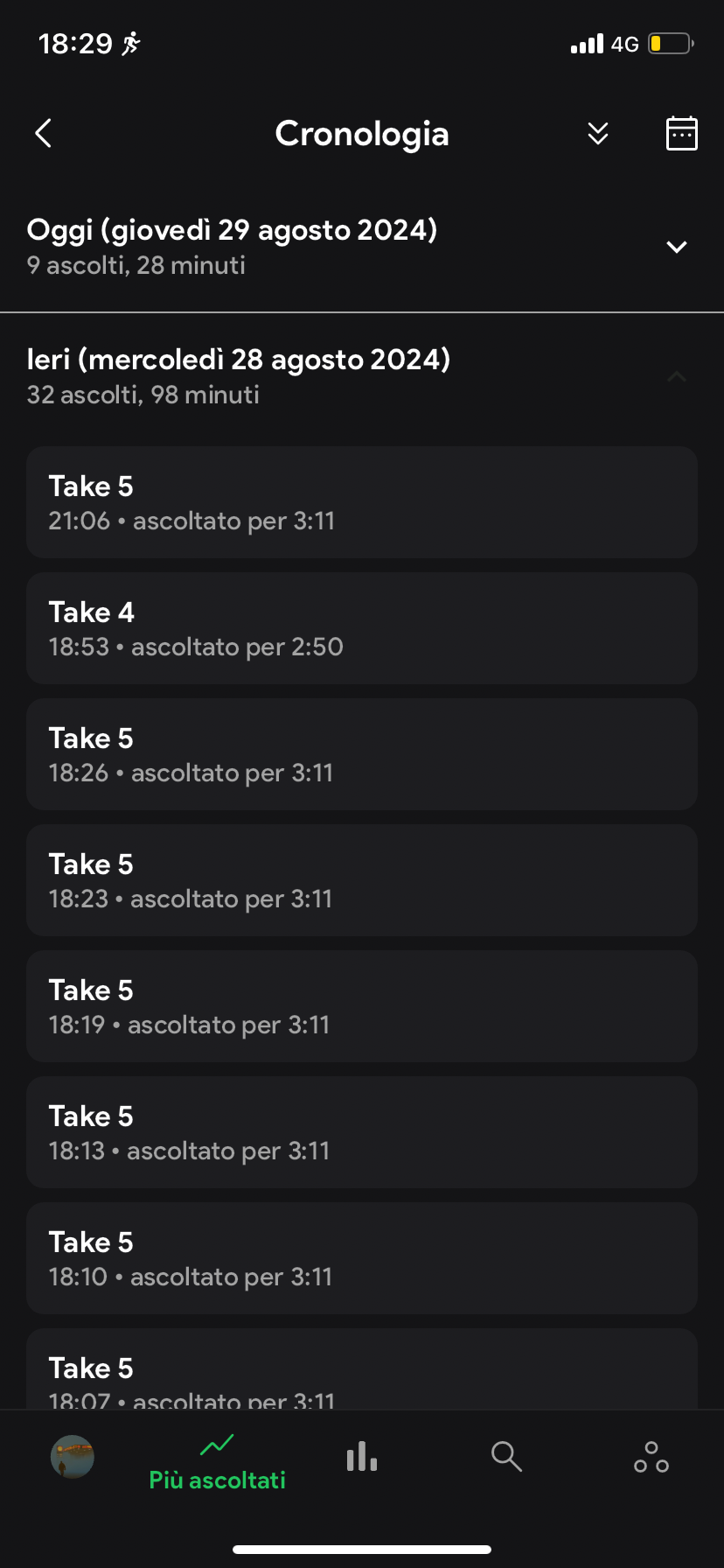
Task: Open the three-circles tab icon
Action: (x=651, y=1457)
